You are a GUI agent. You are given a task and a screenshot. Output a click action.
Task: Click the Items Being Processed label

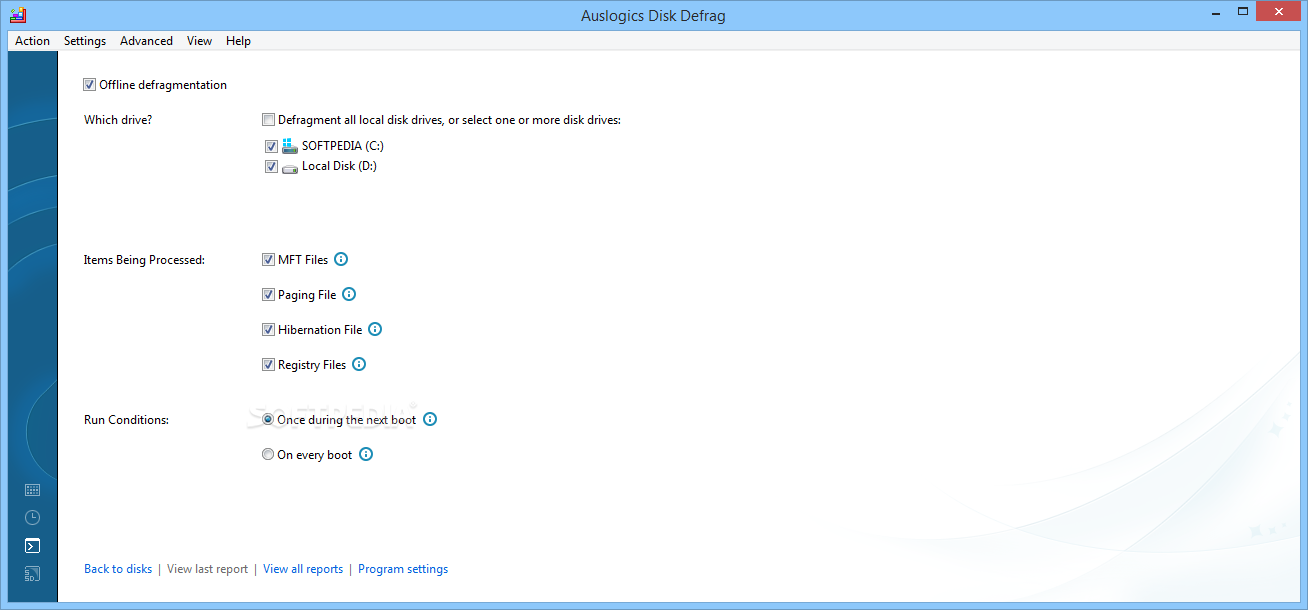[144, 260]
